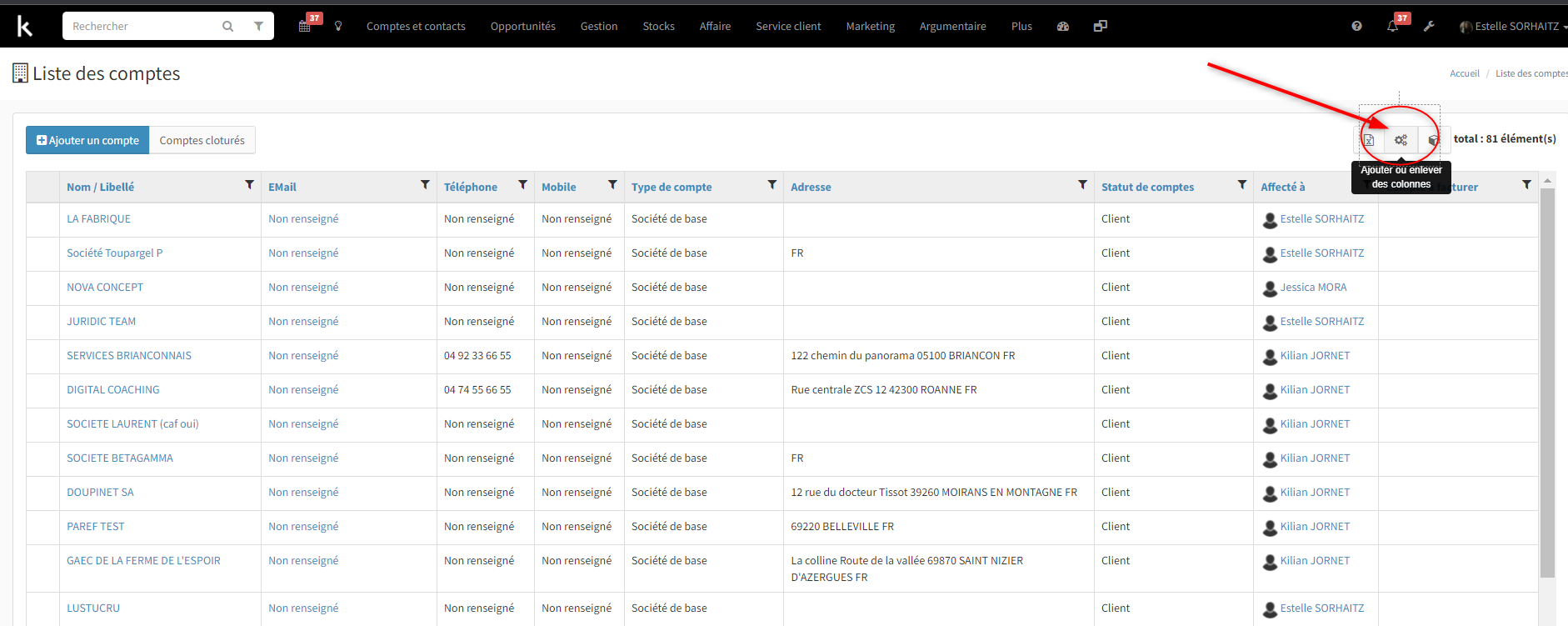Click the lightbulb icon in top bar
This screenshot has height=626, width=1568.
point(338,26)
